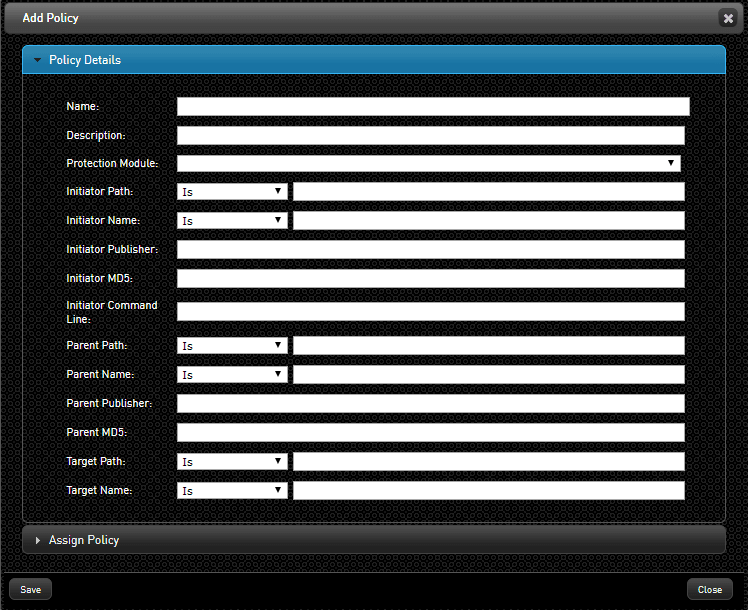
Task: Click the Save button
Action: (x=31, y=589)
